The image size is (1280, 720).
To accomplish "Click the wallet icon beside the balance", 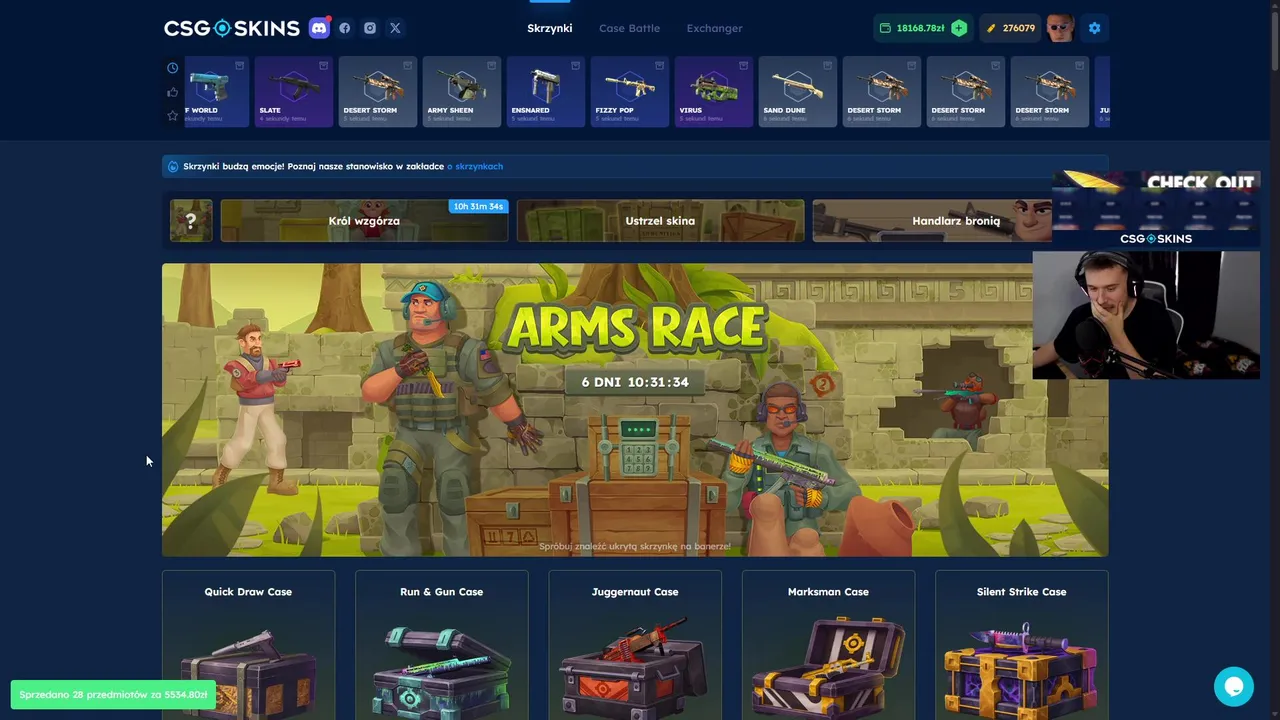I will (x=885, y=28).
